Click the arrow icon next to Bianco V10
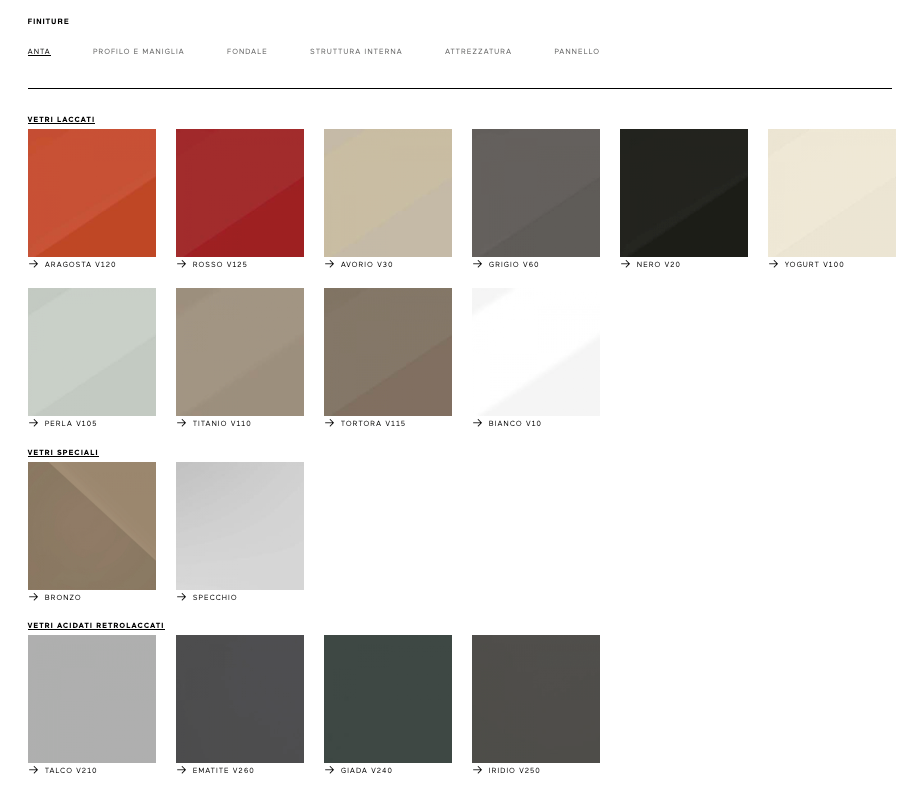 478,423
